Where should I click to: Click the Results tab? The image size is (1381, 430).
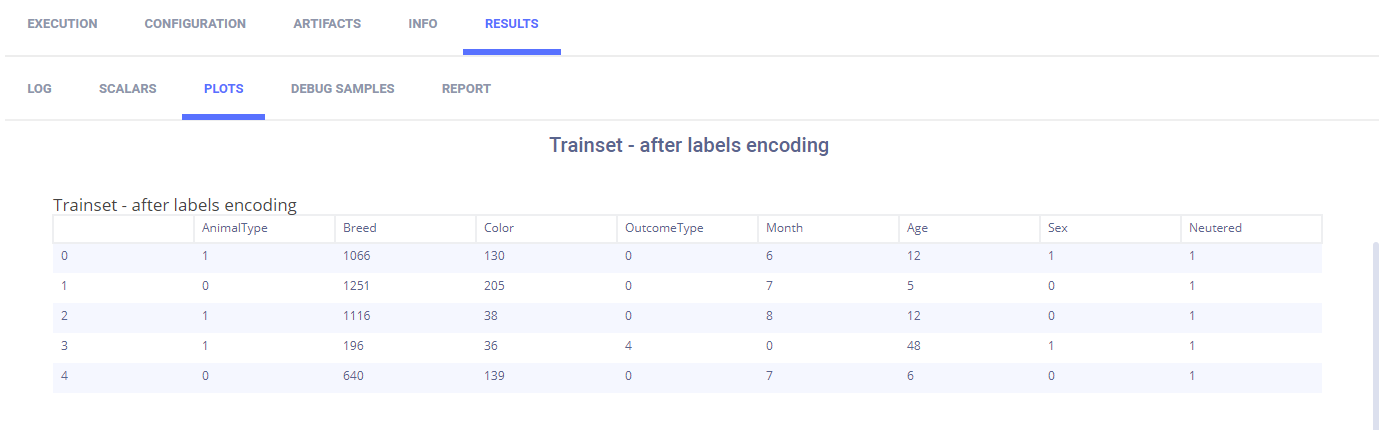coord(511,24)
